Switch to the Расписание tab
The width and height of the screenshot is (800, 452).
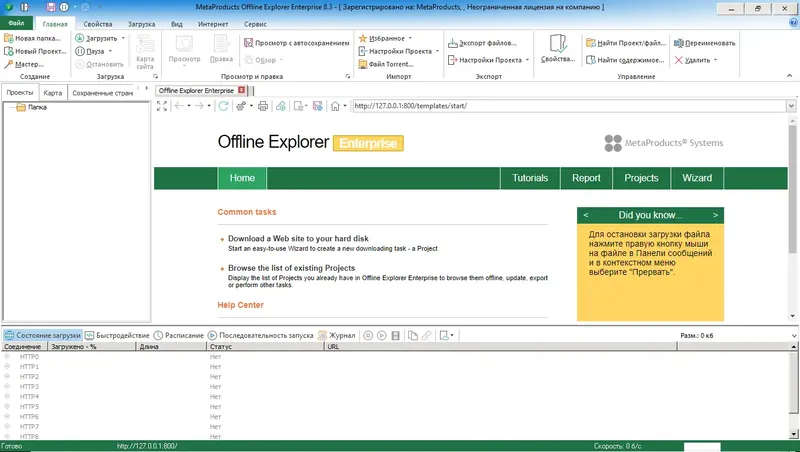[179, 336]
